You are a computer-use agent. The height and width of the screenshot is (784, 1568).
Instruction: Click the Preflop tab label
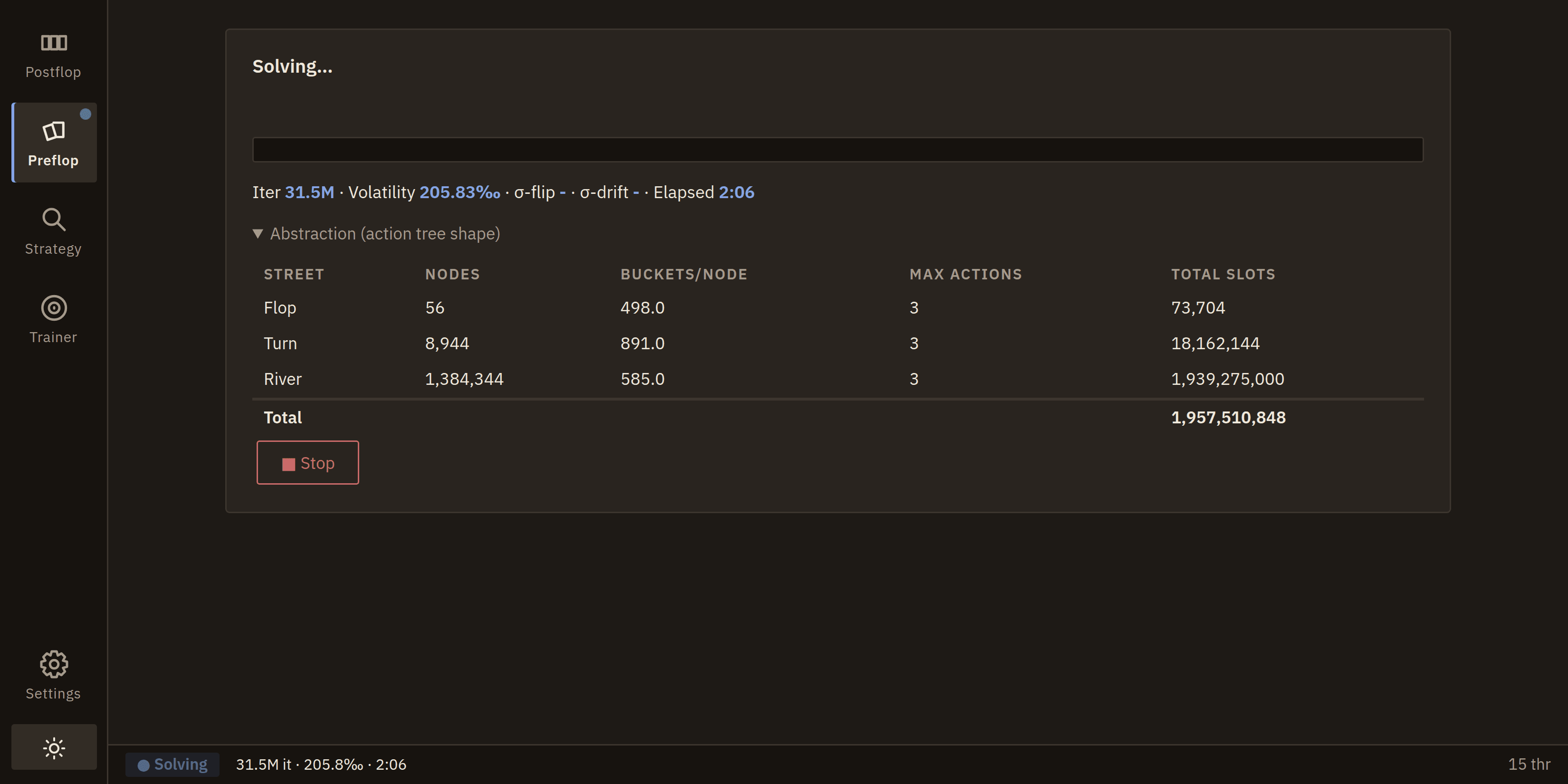[x=53, y=161]
